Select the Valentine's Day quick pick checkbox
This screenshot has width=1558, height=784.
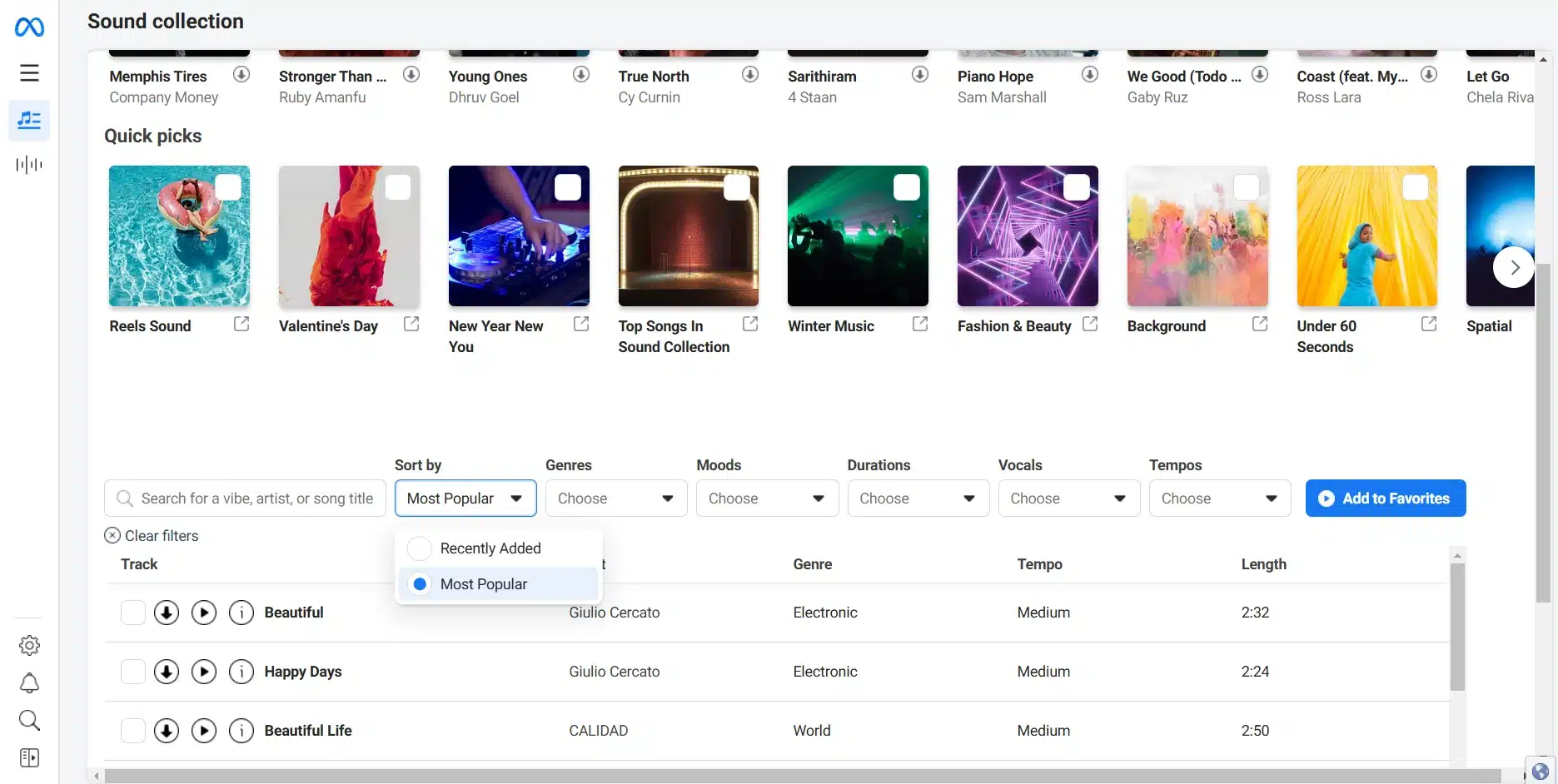[x=398, y=187]
